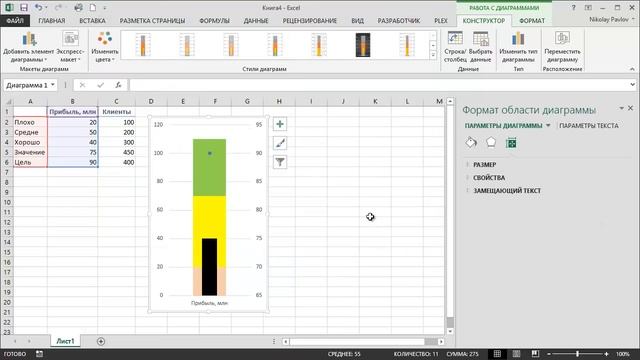The width and height of the screenshot is (640, 360).
Task: Click the insert function fx icon
Action: (118, 85)
